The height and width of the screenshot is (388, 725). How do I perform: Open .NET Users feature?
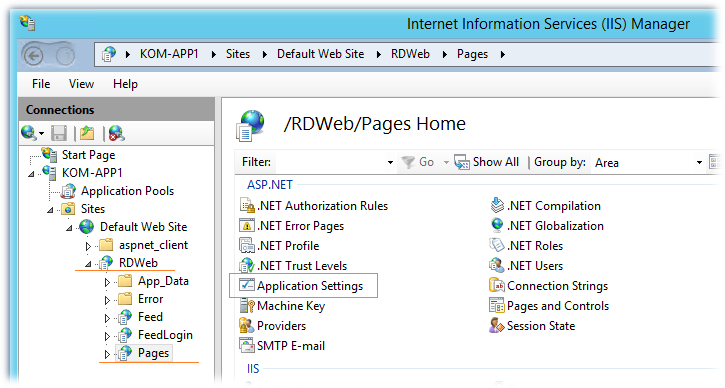coord(526,265)
